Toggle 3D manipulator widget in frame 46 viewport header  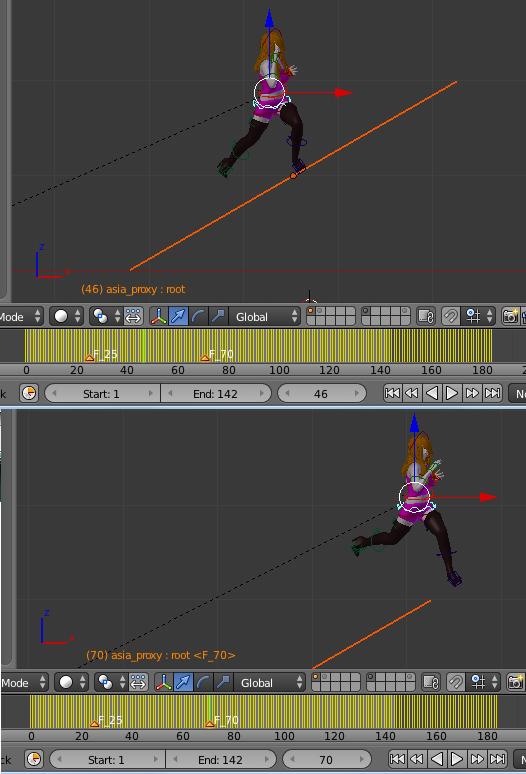click(x=158, y=316)
